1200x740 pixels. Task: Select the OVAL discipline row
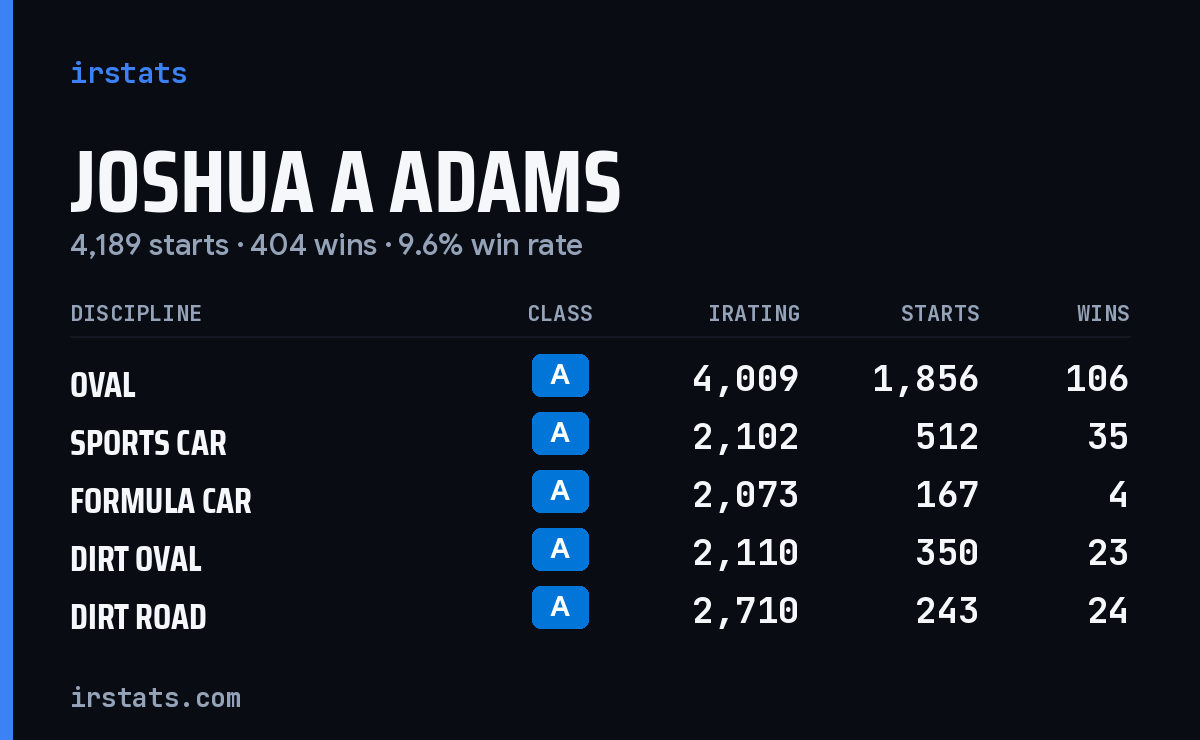(600, 379)
